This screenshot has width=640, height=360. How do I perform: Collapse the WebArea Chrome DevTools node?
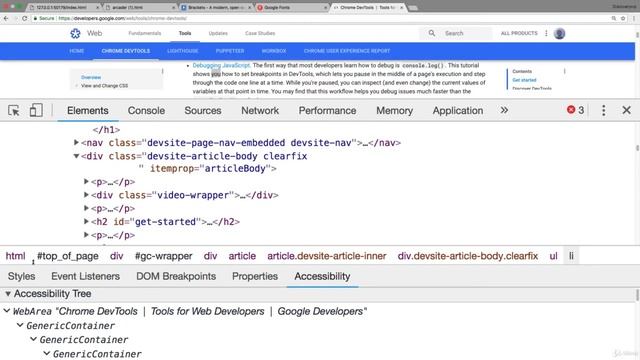click(x=7, y=311)
